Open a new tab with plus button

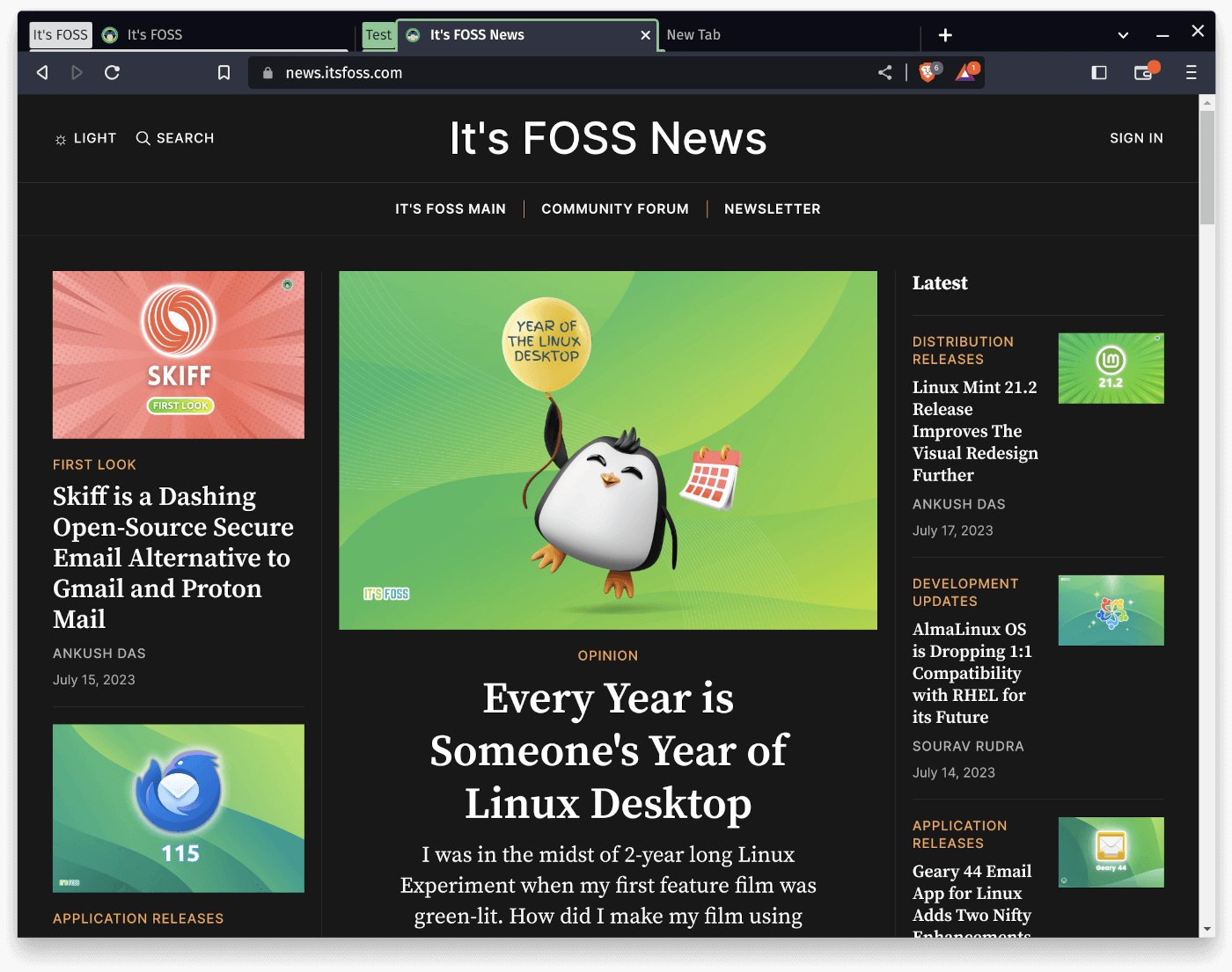(945, 35)
